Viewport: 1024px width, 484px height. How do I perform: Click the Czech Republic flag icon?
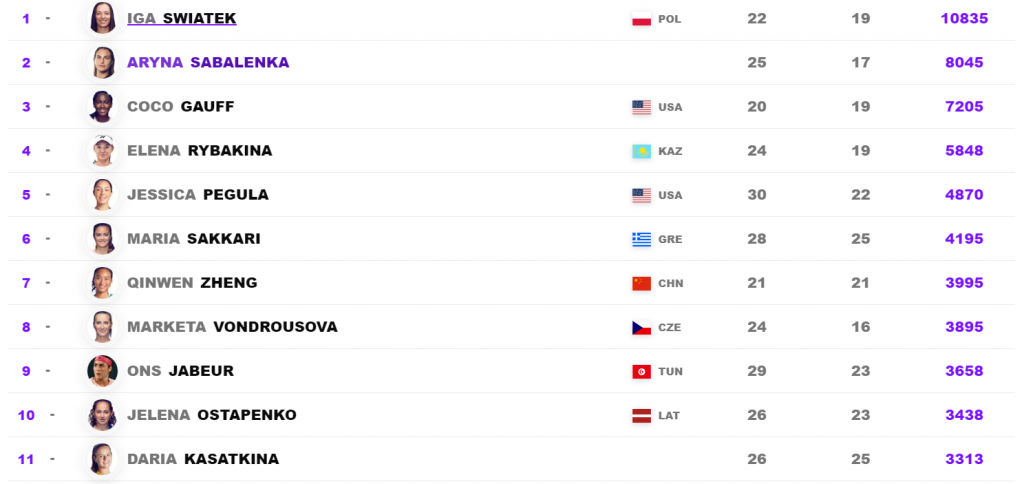(642, 327)
